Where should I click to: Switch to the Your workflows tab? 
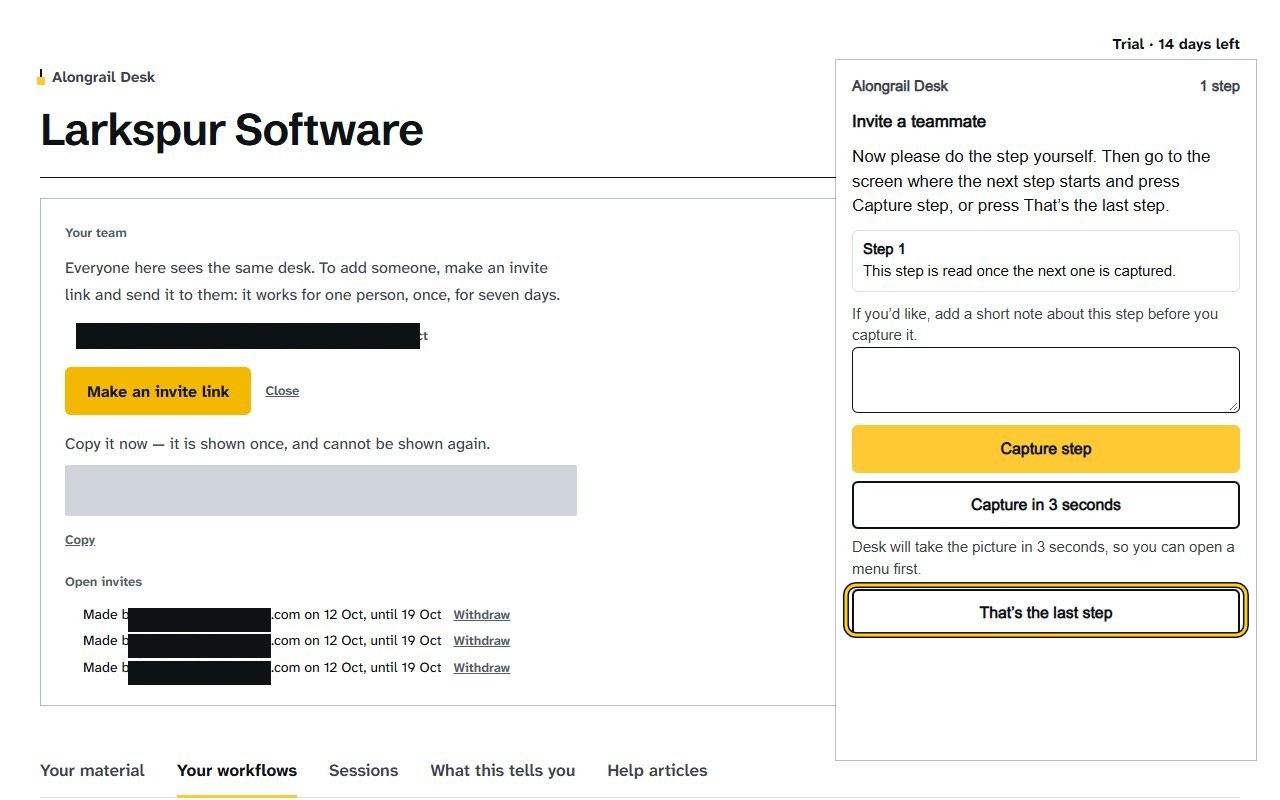[x=237, y=770]
